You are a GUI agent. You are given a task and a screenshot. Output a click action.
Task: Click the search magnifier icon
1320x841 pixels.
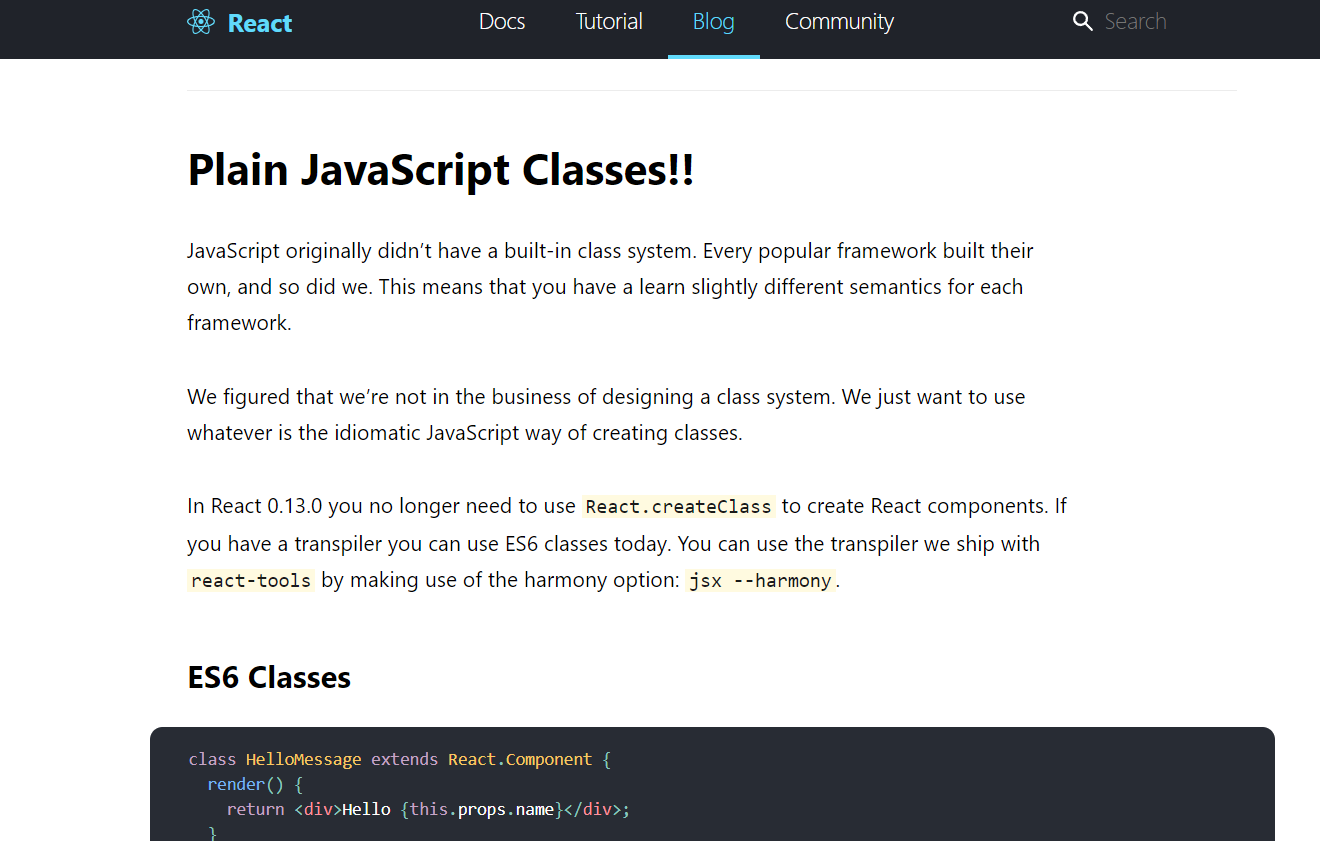point(1082,21)
